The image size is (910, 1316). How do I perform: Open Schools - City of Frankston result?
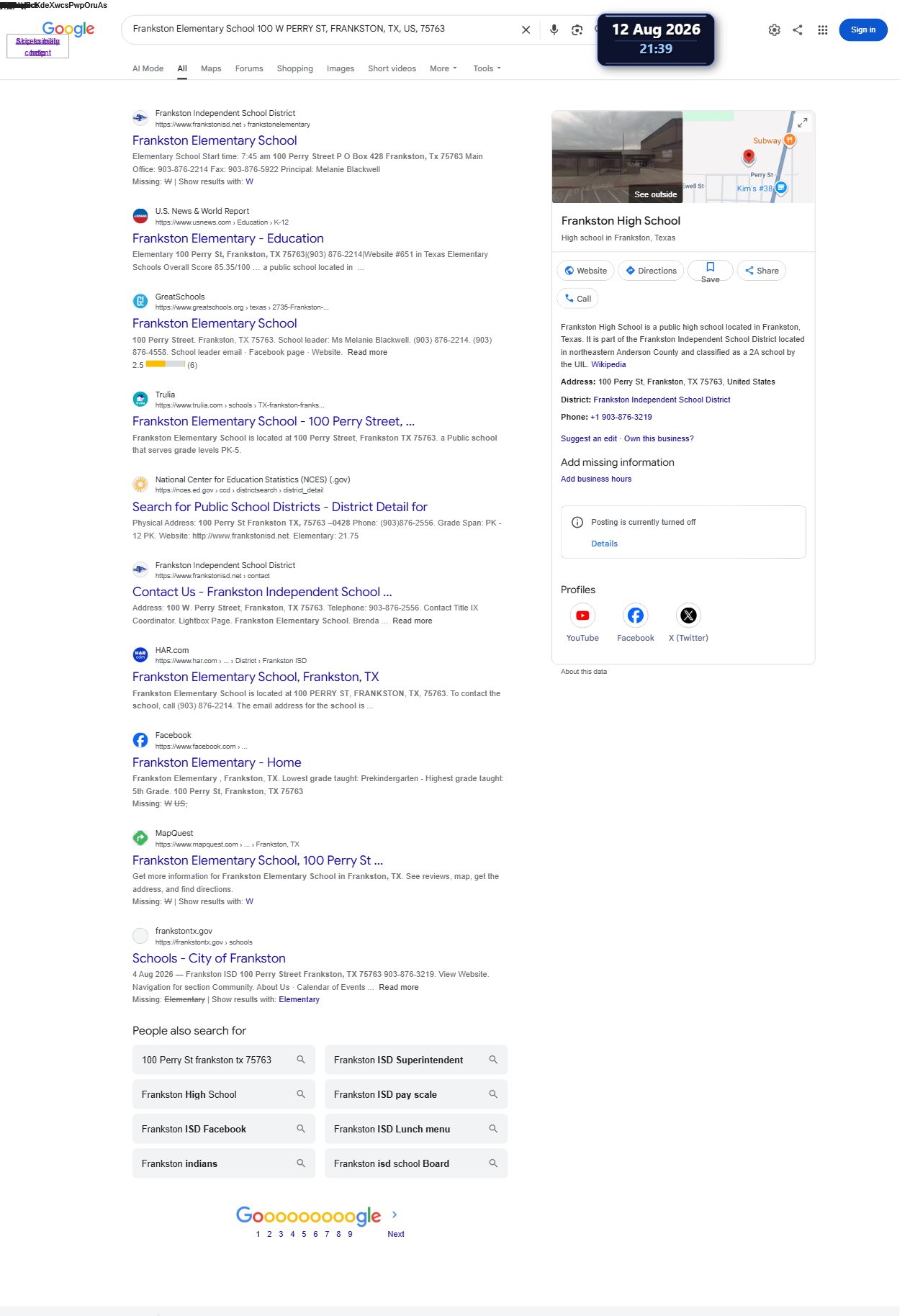(x=209, y=958)
